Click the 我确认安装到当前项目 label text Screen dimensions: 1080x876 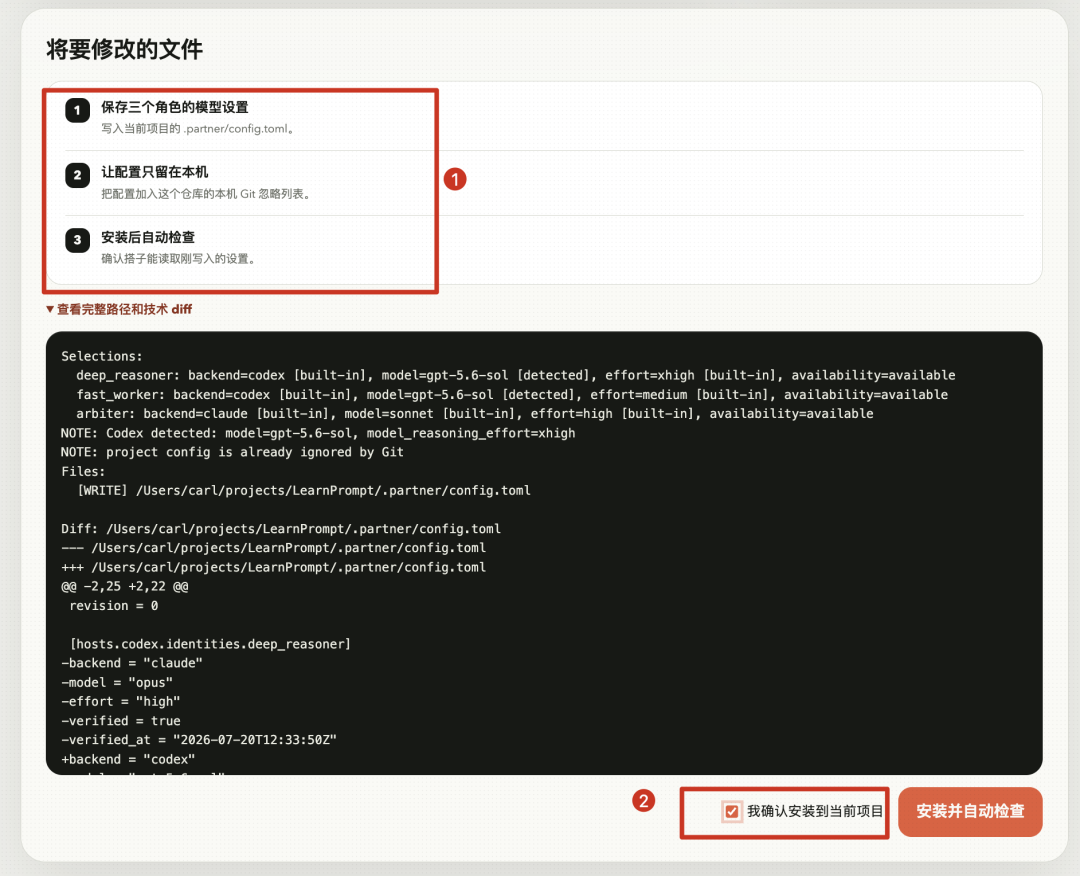[815, 811]
